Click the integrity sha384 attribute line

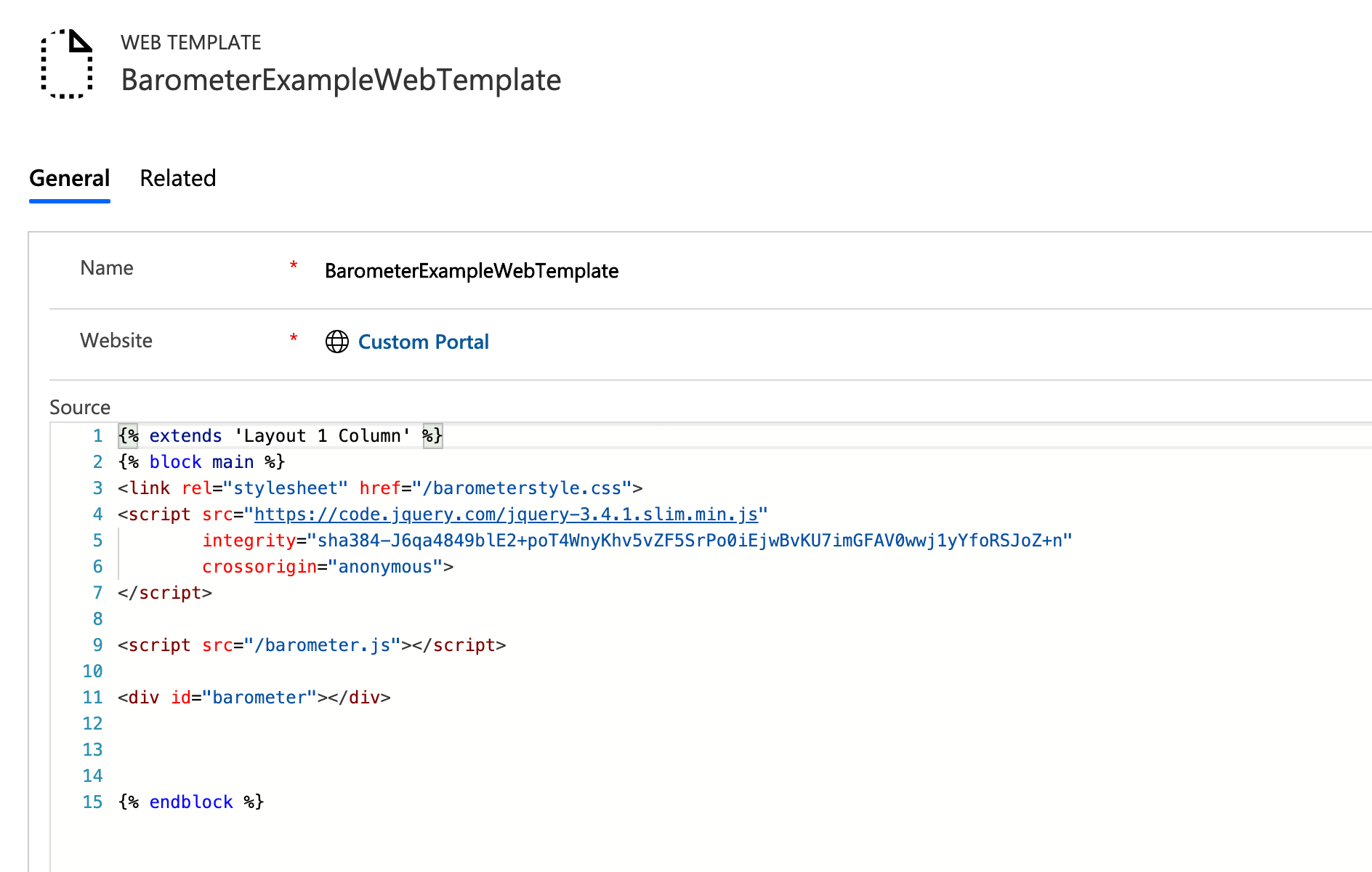point(636,541)
